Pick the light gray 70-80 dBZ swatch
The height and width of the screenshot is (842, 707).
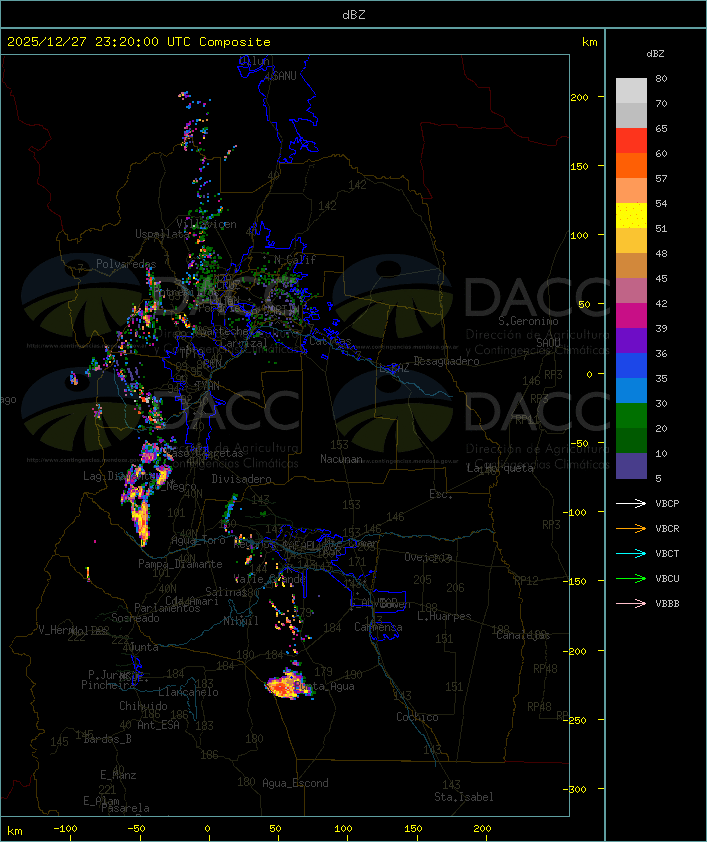(x=631, y=91)
